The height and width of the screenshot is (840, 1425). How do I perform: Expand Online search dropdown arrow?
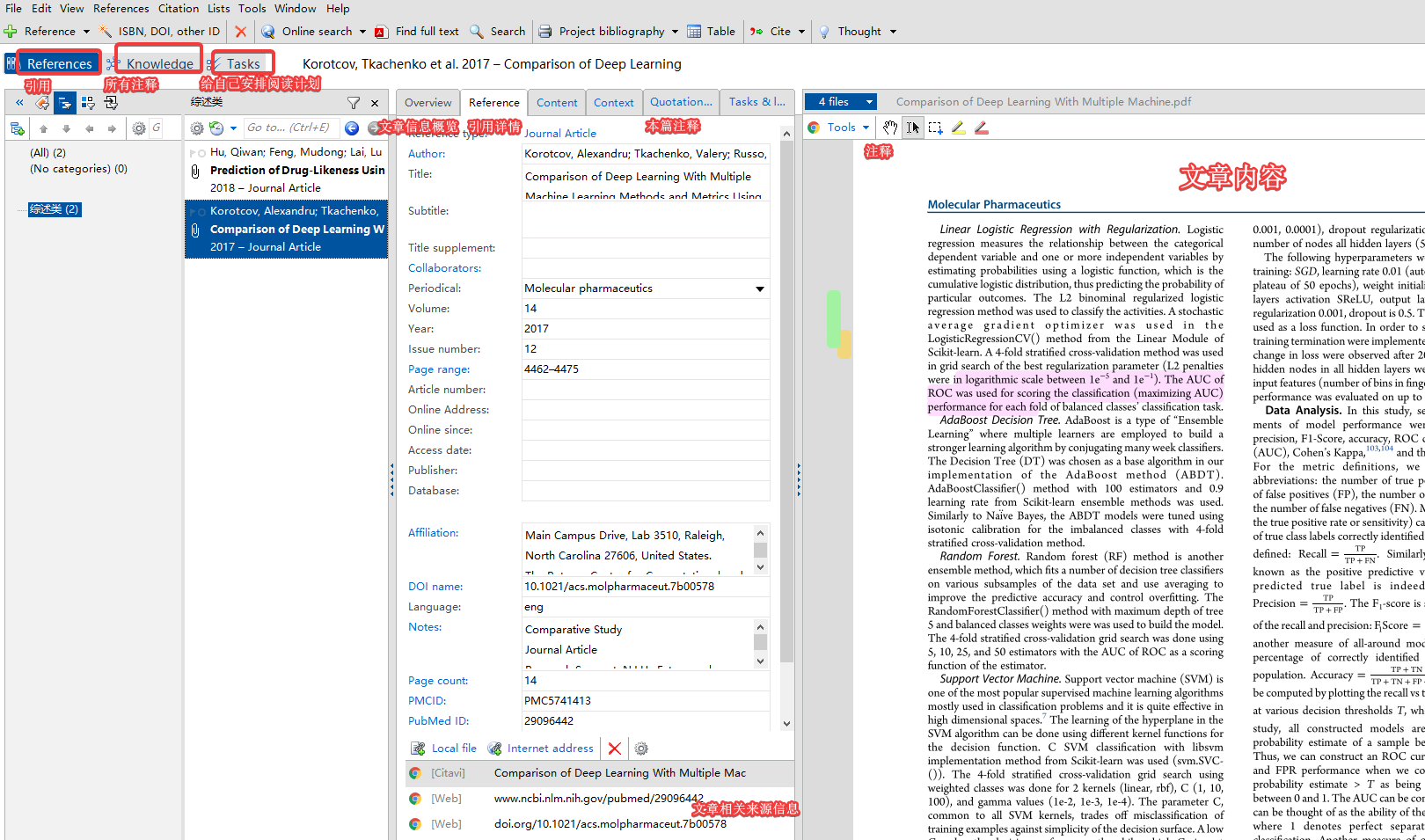(x=361, y=32)
